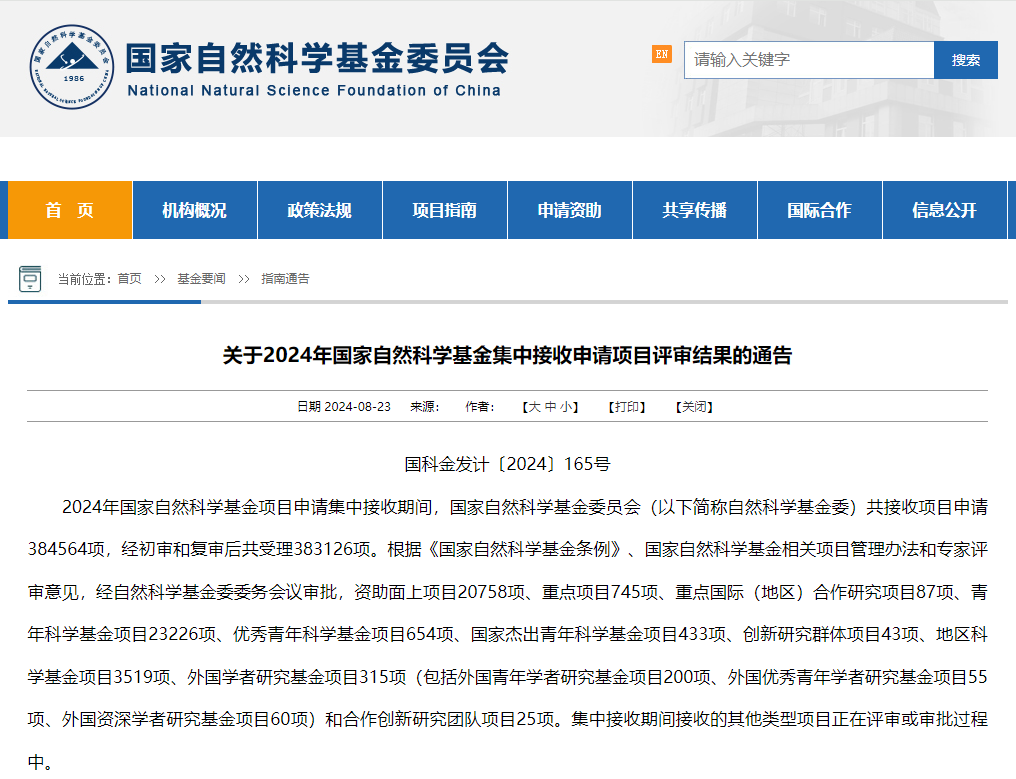Focus the keyword search input field
1016x779 pixels.
(x=809, y=60)
